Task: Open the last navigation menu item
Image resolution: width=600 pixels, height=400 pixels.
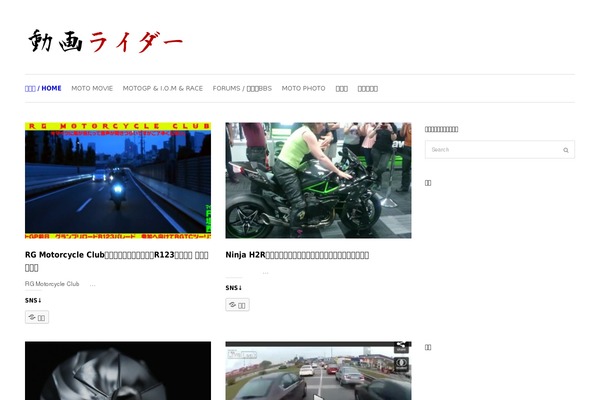Action: (368, 89)
